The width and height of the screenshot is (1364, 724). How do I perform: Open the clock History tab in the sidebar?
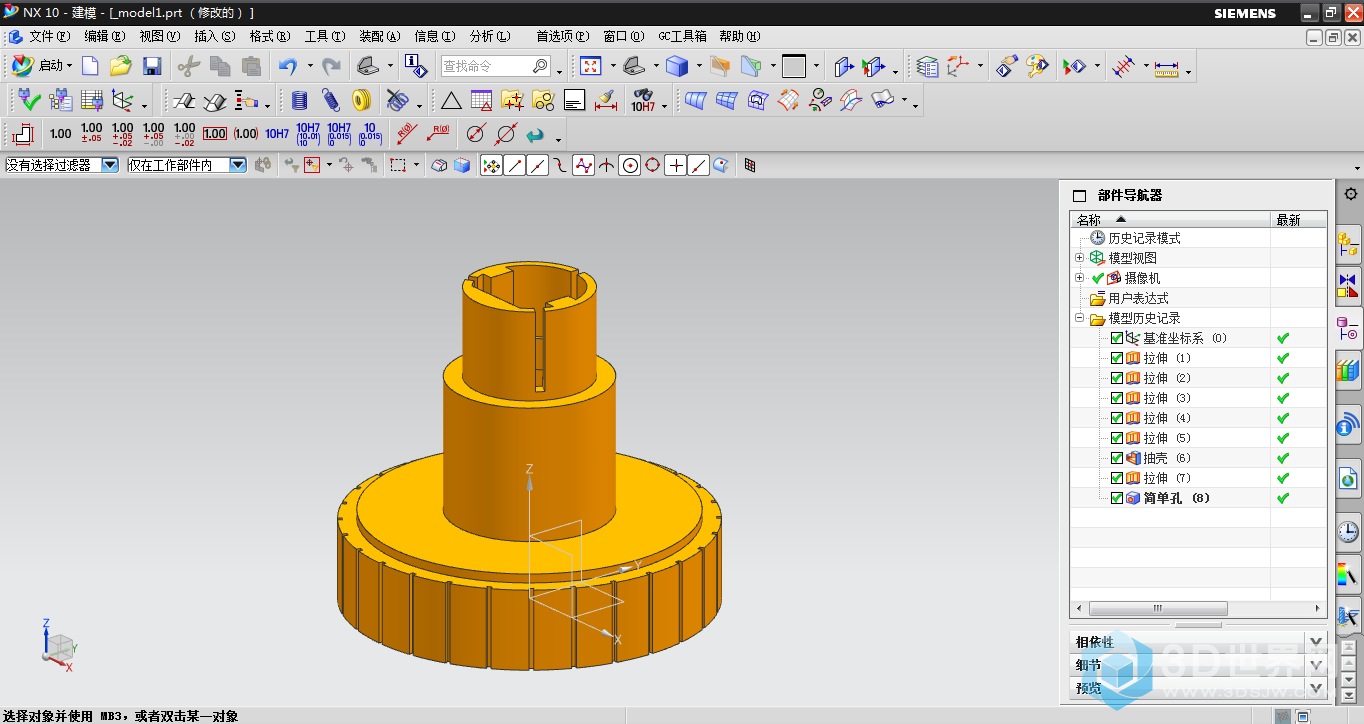pyautogui.click(x=1348, y=531)
